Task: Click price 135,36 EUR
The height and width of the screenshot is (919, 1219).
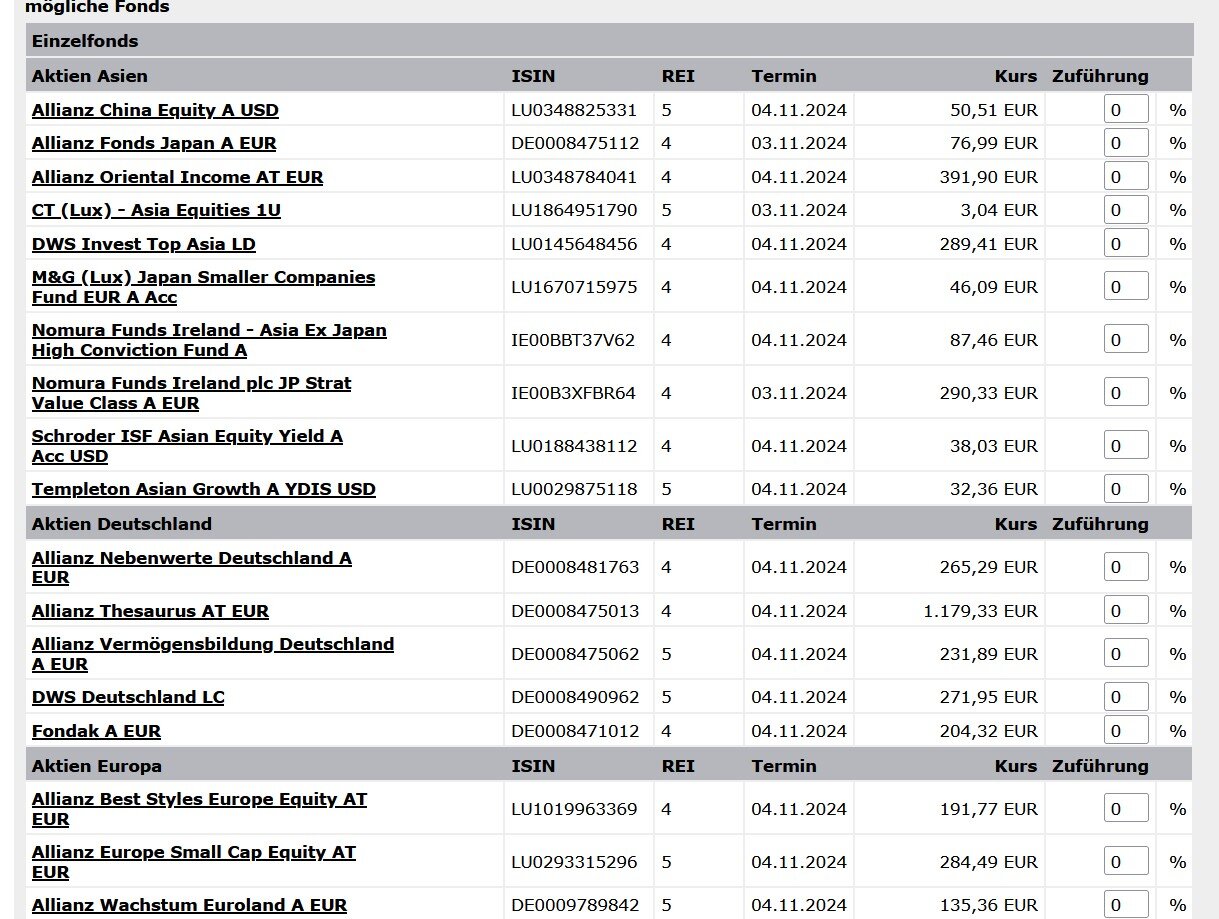Action: [989, 905]
